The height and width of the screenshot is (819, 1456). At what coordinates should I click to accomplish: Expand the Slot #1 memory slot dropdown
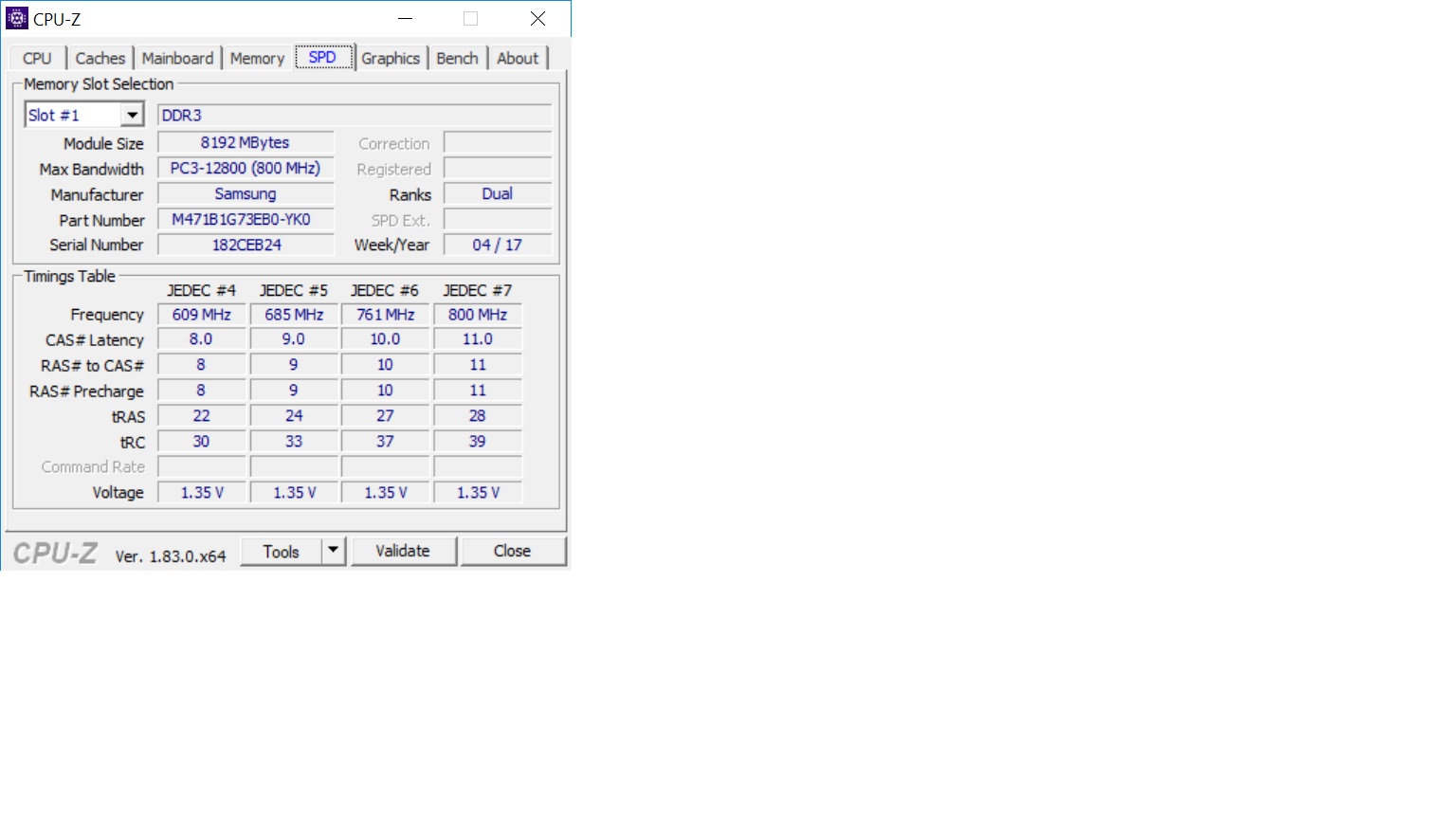point(132,116)
